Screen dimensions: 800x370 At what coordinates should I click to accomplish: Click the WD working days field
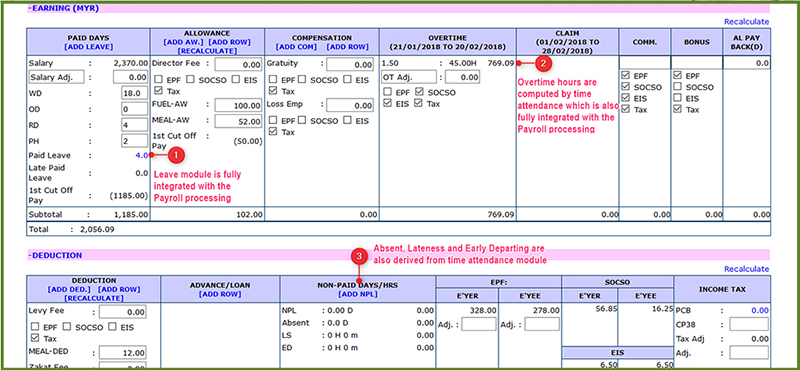point(135,93)
